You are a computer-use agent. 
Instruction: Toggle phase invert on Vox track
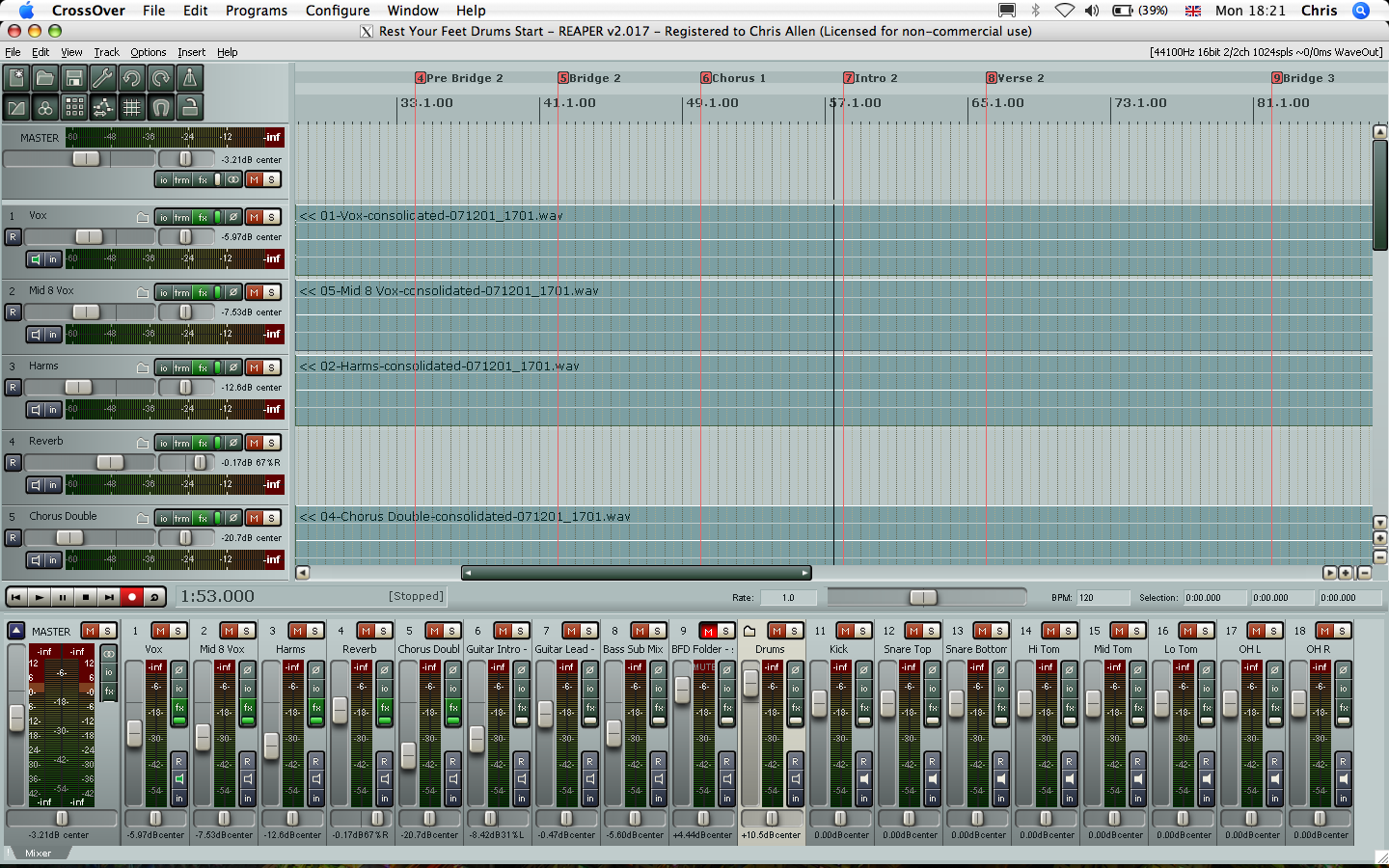(233, 217)
